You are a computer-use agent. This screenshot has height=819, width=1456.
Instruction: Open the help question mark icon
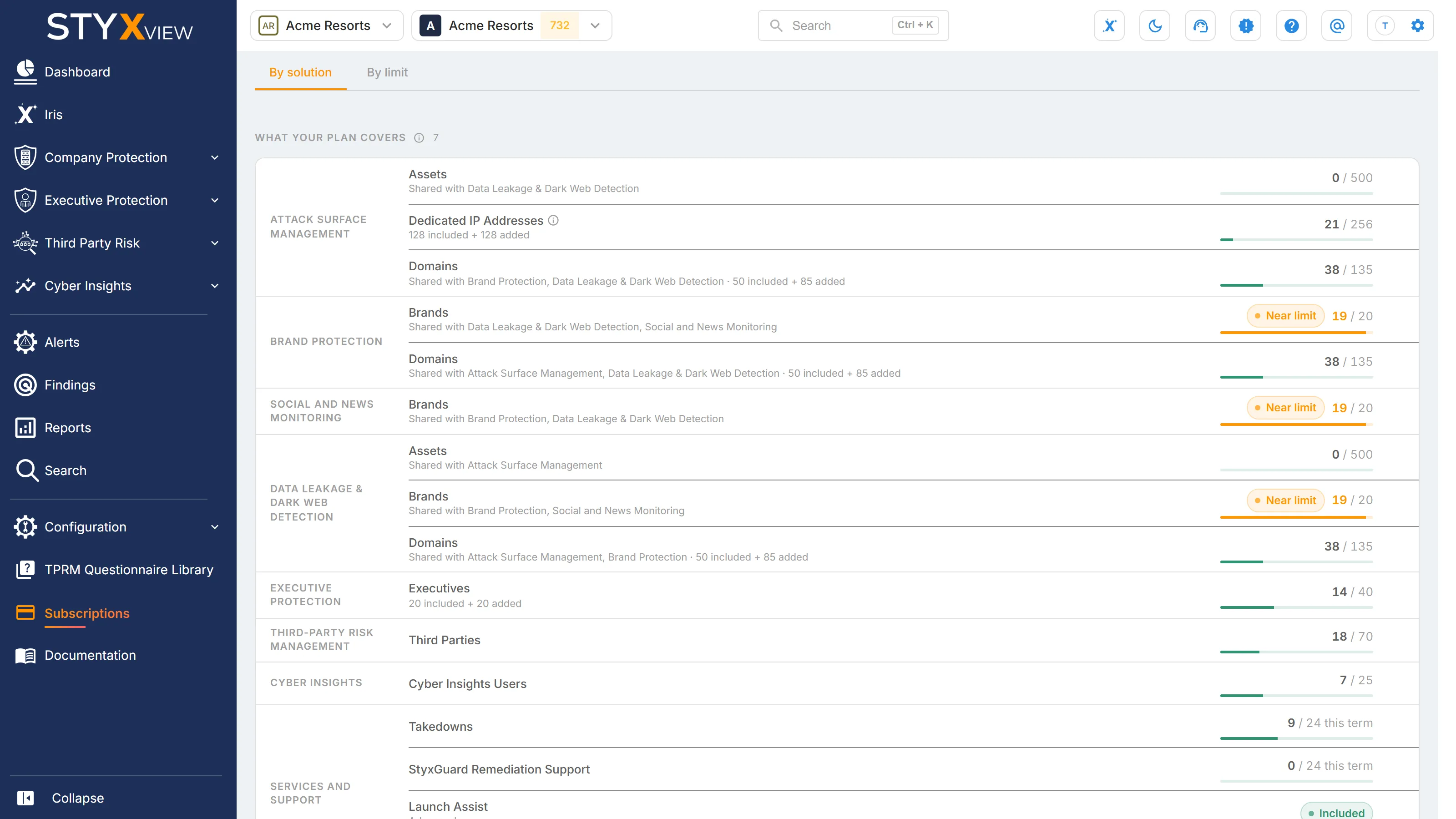(x=1291, y=25)
